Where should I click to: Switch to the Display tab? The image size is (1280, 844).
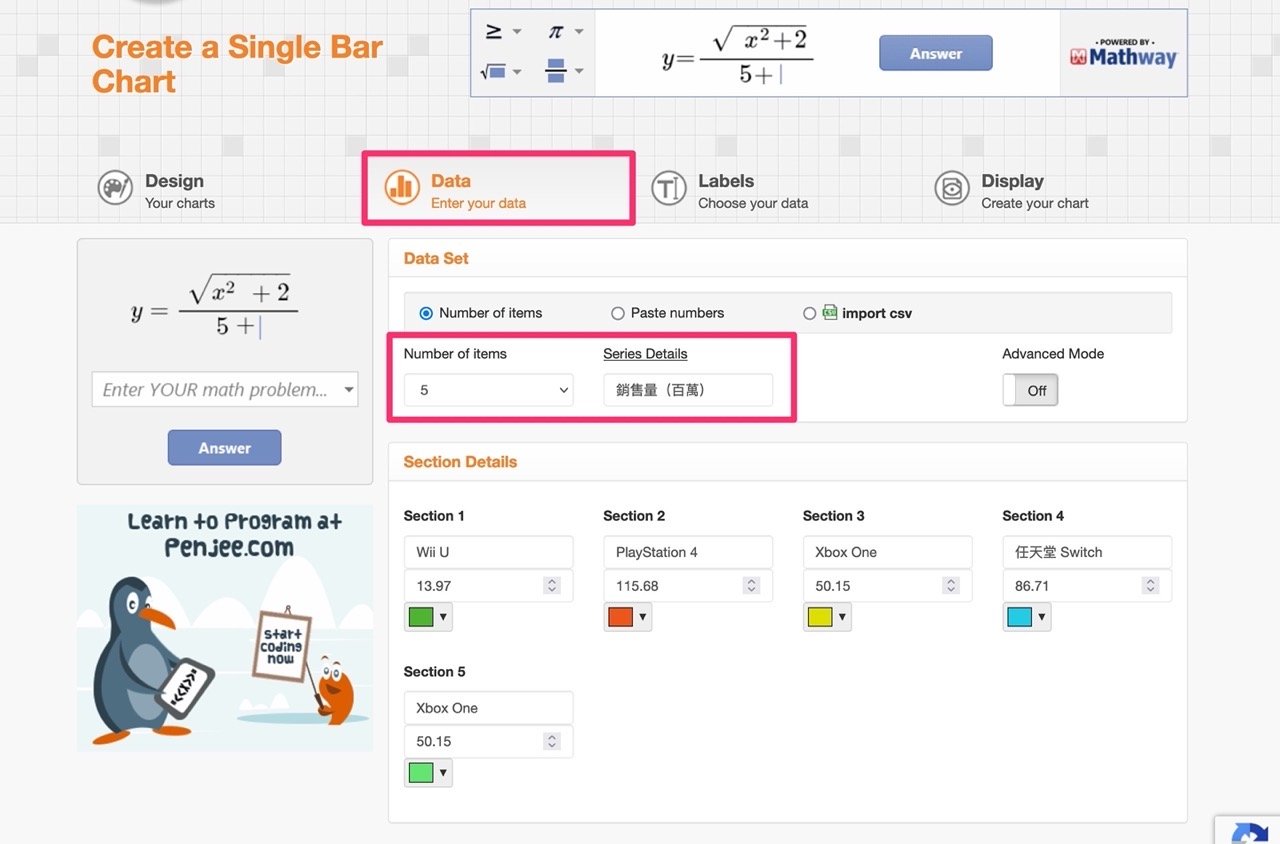(1013, 190)
